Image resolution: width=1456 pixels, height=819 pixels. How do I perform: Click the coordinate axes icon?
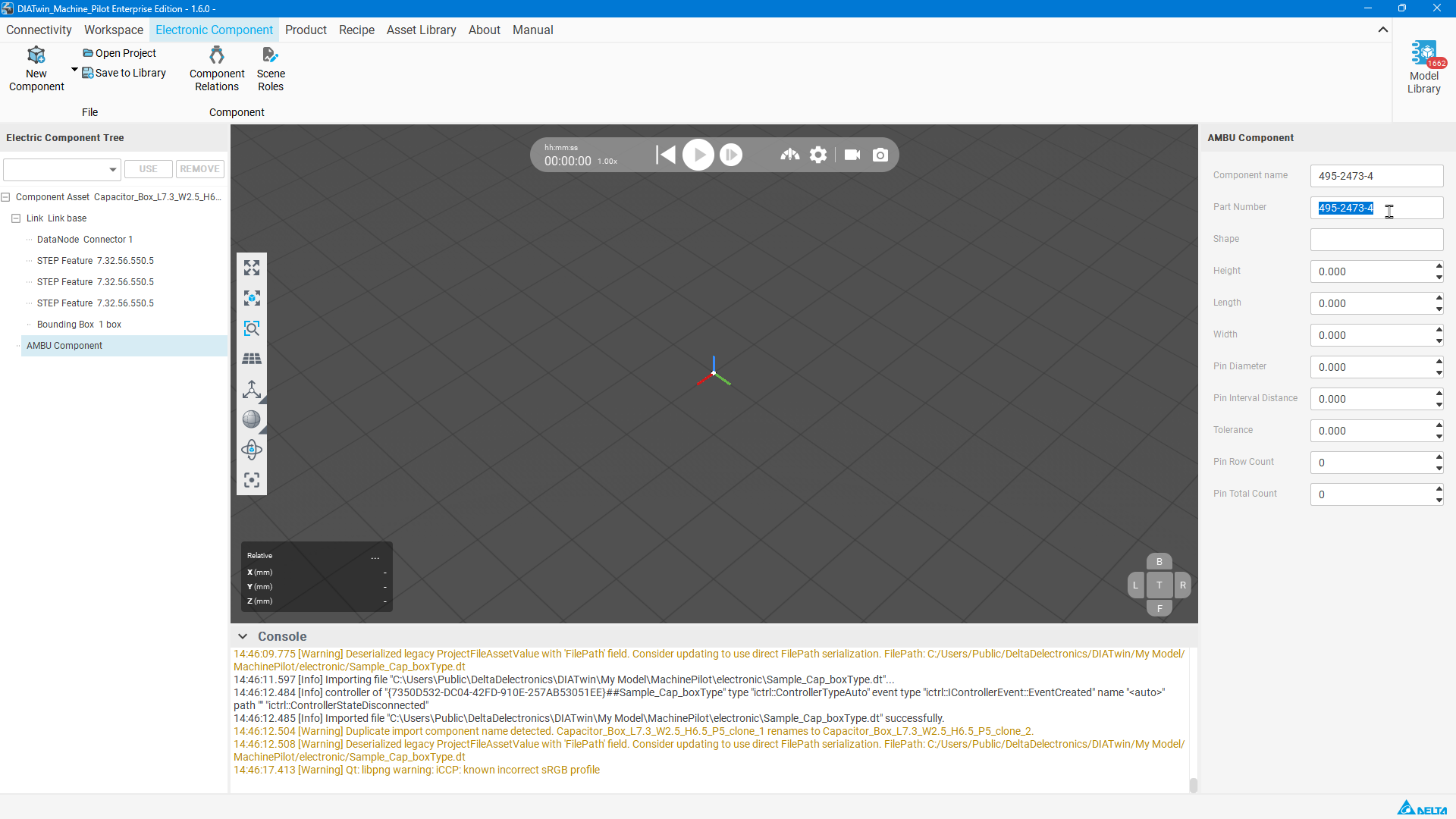252,389
